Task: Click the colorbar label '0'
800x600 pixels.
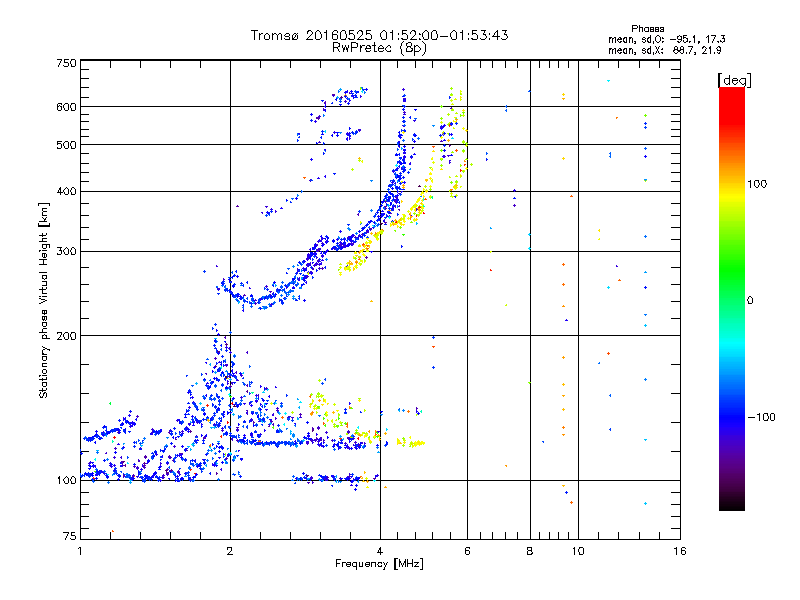Action: [750, 301]
